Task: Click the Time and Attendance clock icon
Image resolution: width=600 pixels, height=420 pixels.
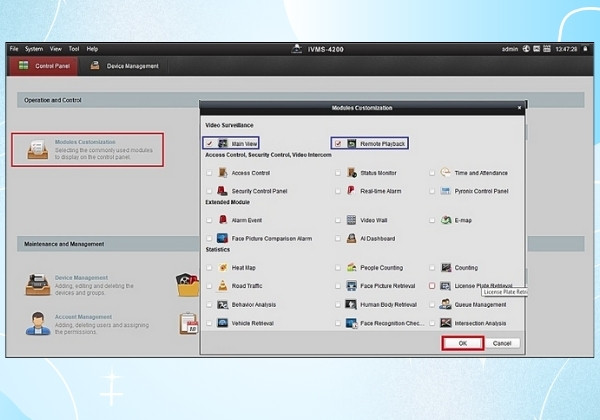Action: coord(445,173)
